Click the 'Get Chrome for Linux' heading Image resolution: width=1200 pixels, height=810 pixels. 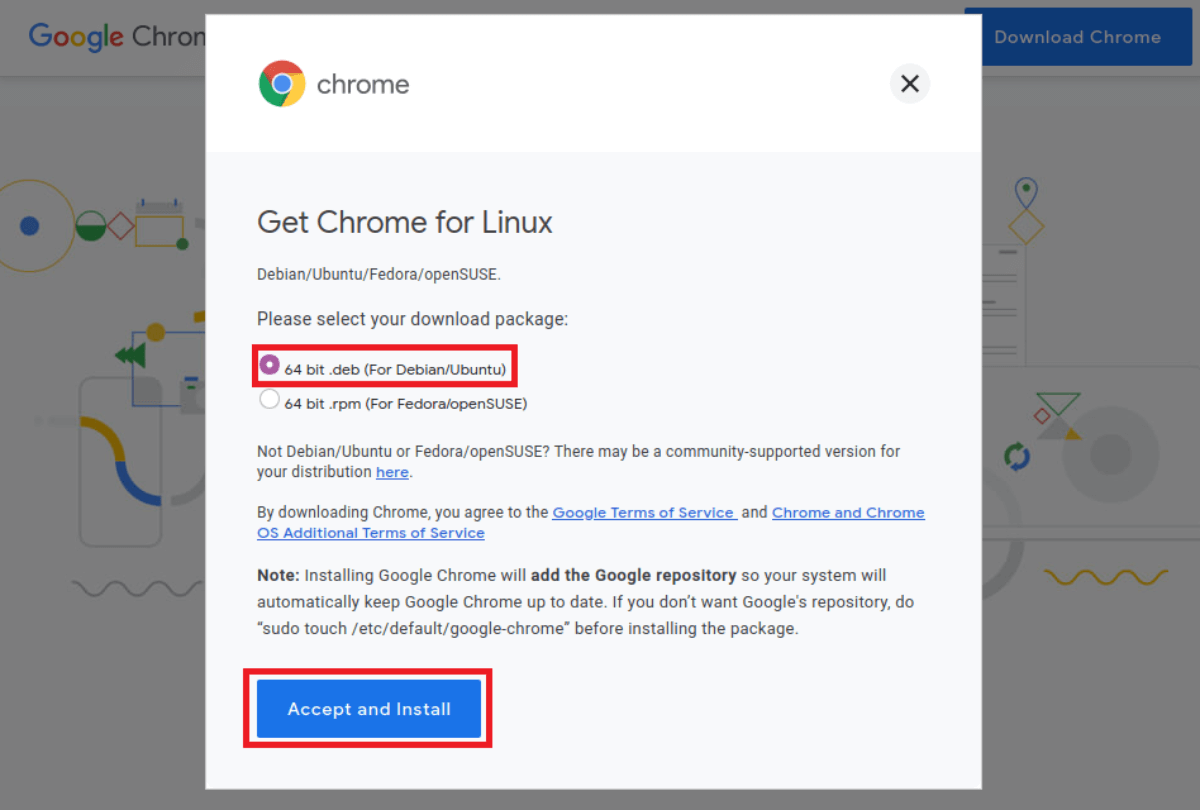405,222
